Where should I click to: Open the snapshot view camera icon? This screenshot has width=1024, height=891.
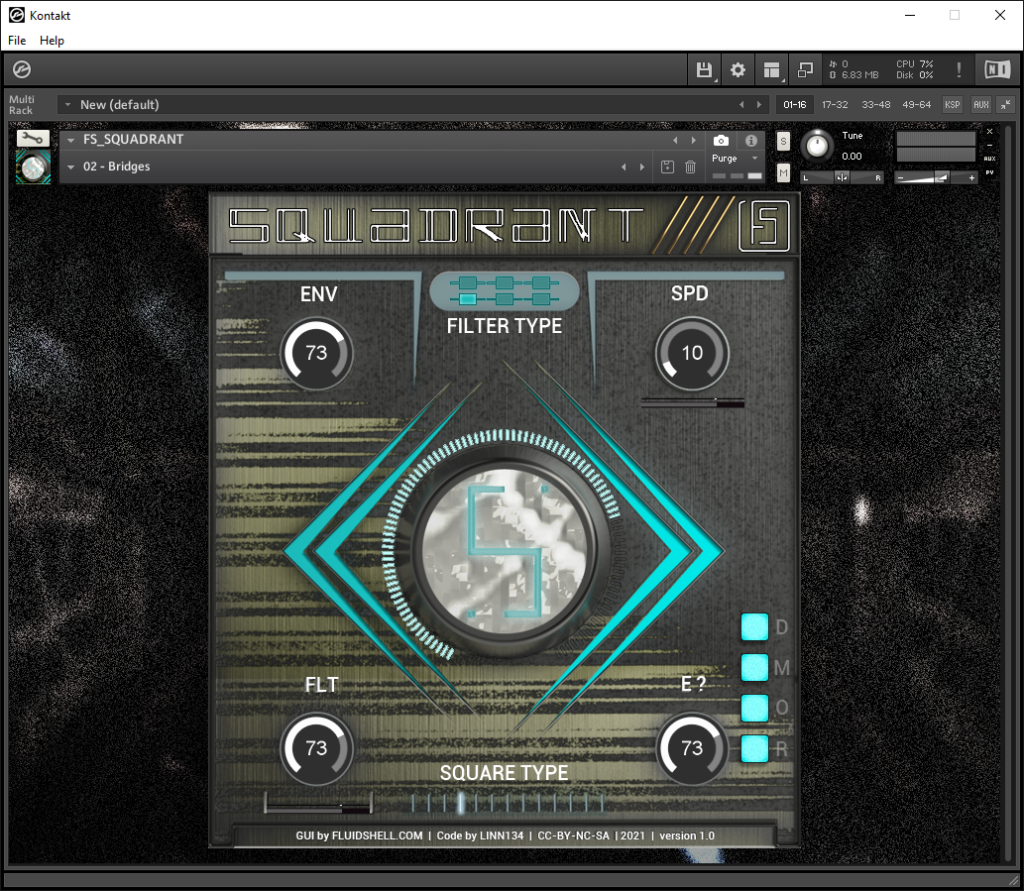point(721,140)
